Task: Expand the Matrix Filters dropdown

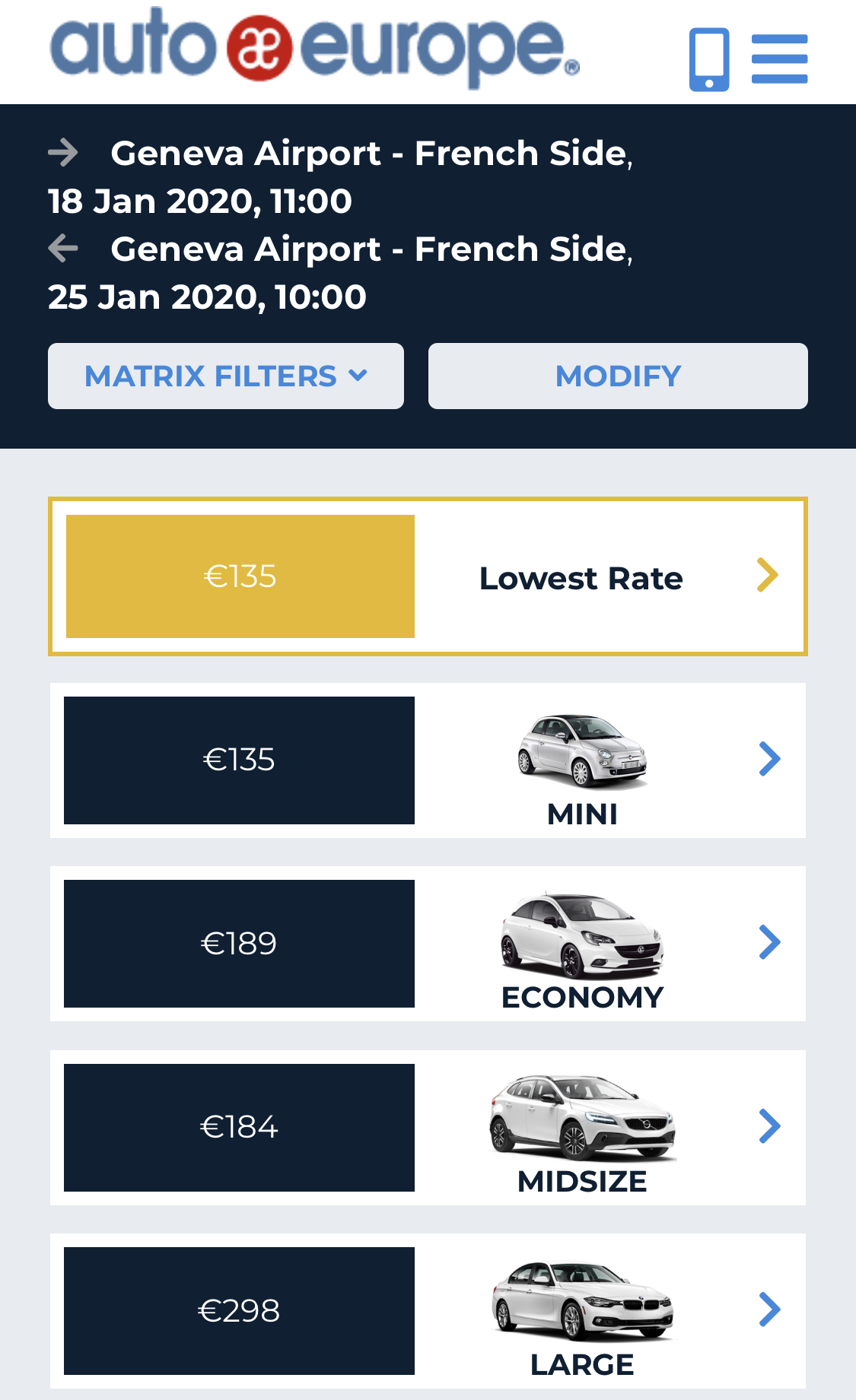Action: point(226,376)
